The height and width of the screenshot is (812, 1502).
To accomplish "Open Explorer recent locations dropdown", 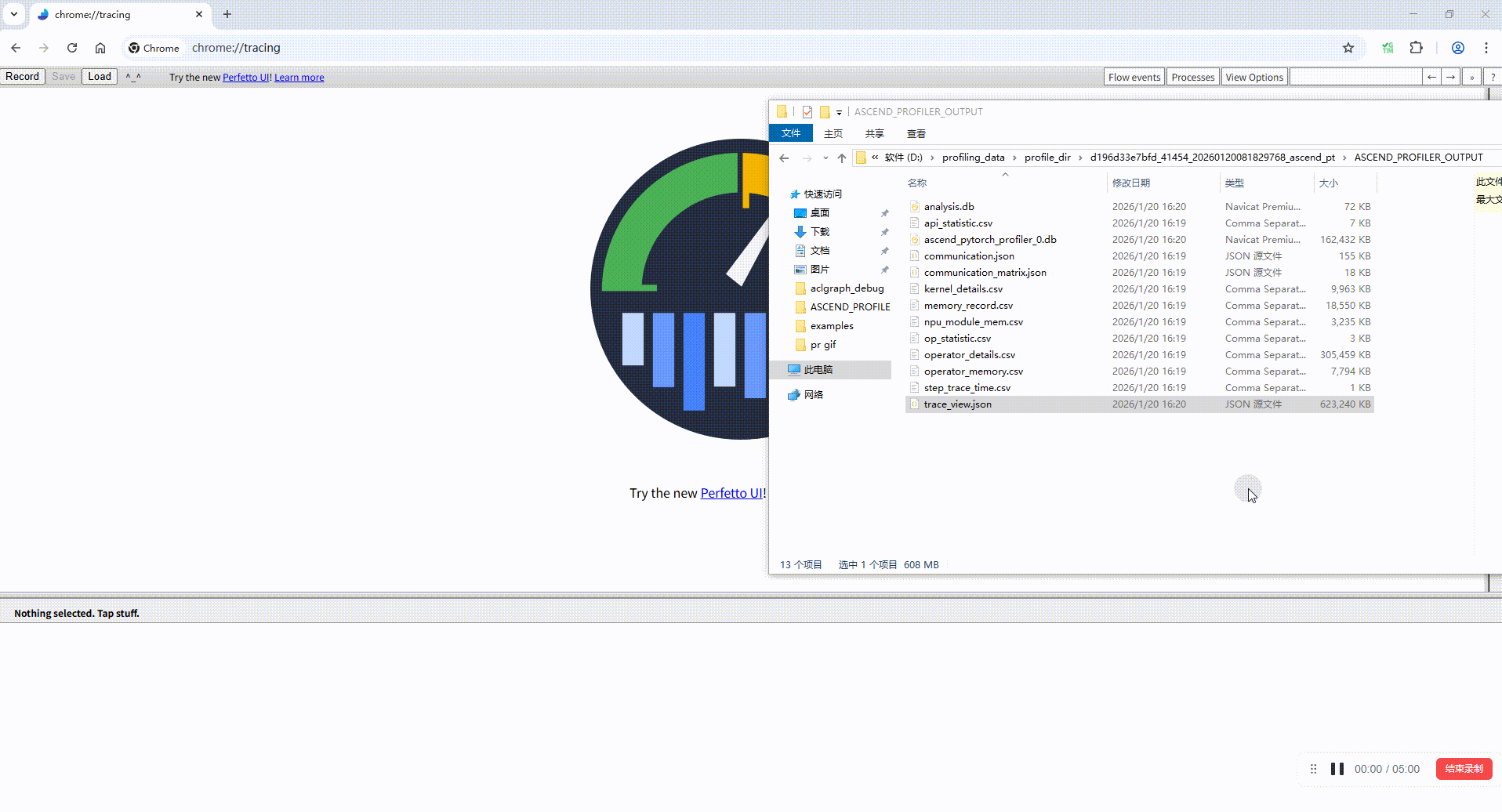I will (825, 158).
